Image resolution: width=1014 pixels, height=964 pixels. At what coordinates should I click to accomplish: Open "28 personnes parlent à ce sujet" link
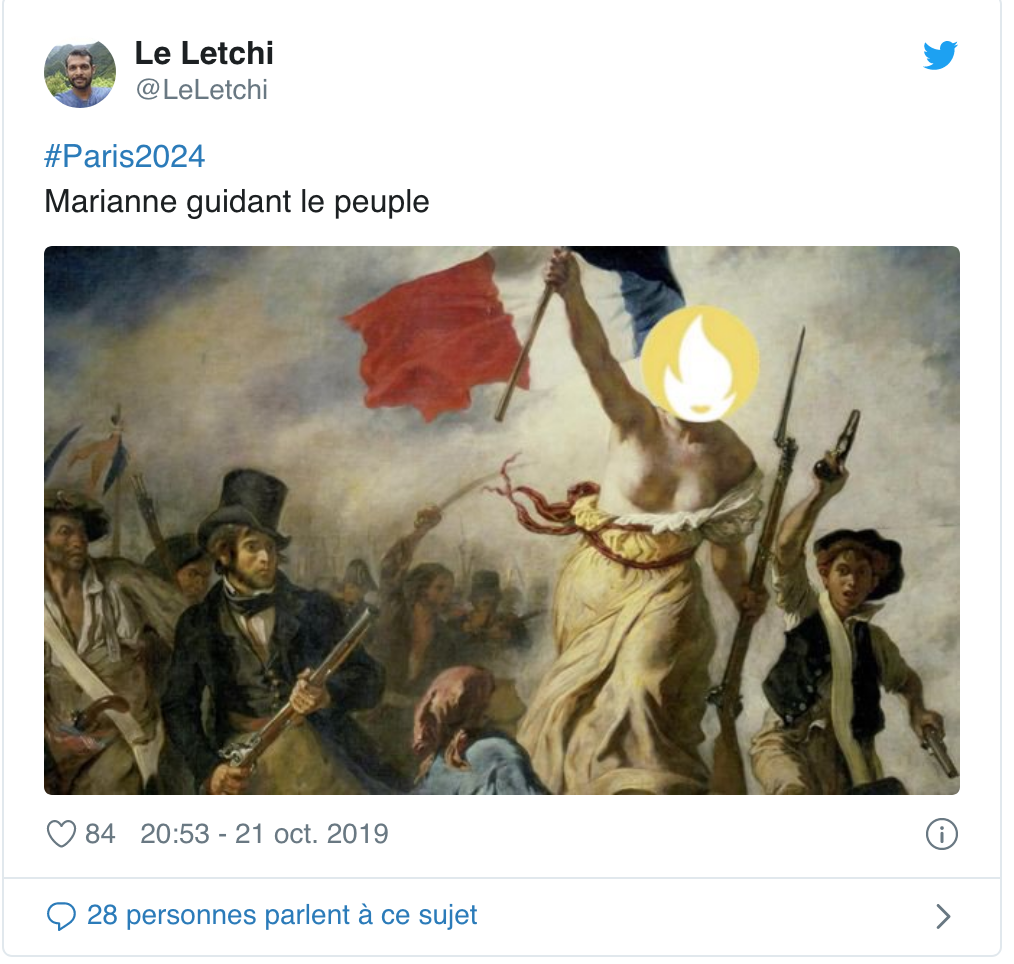tap(282, 915)
